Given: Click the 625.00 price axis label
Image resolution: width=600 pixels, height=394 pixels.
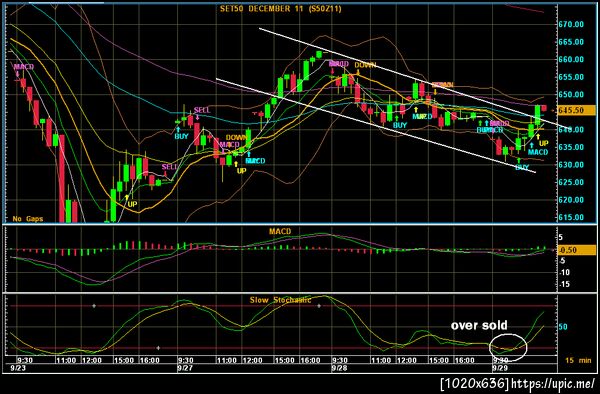Looking at the screenshot, I should pyautogui.click(x=571, y=182).
